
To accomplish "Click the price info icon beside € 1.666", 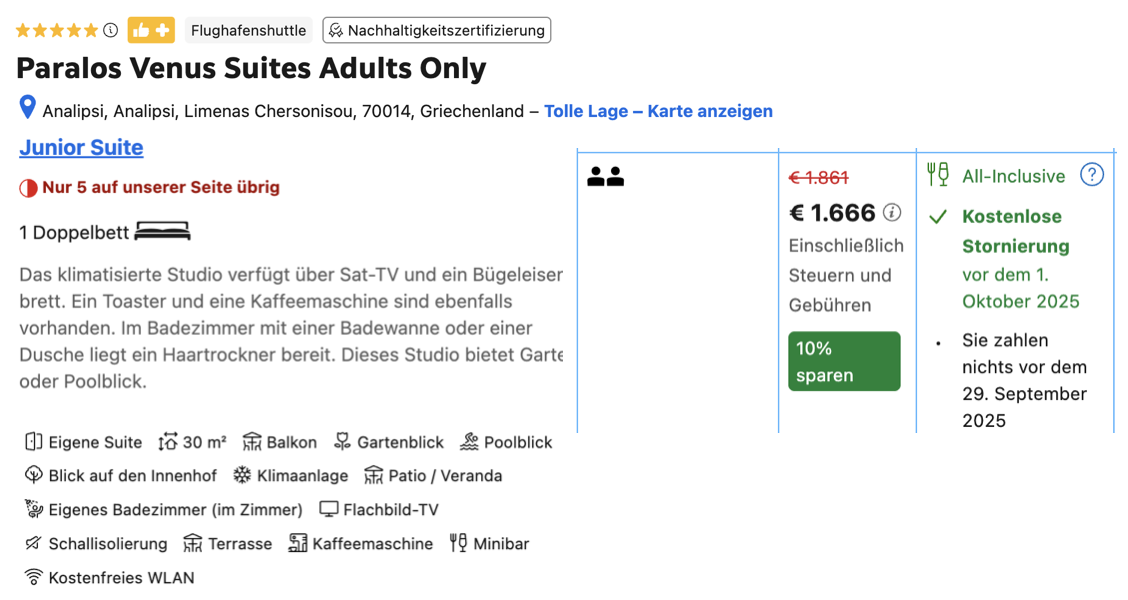I will point(892,212).
